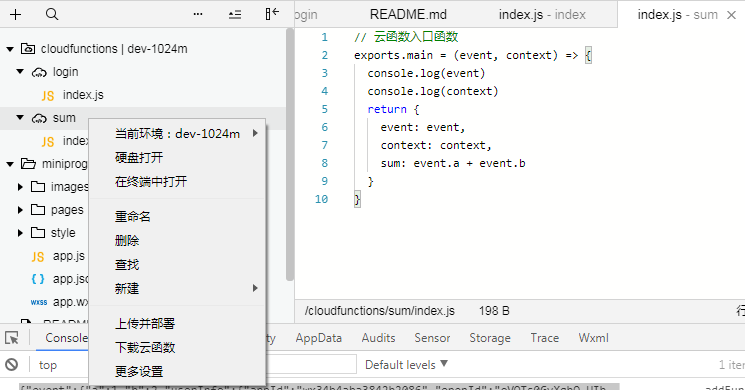Close the index.js sum tab

732,15
